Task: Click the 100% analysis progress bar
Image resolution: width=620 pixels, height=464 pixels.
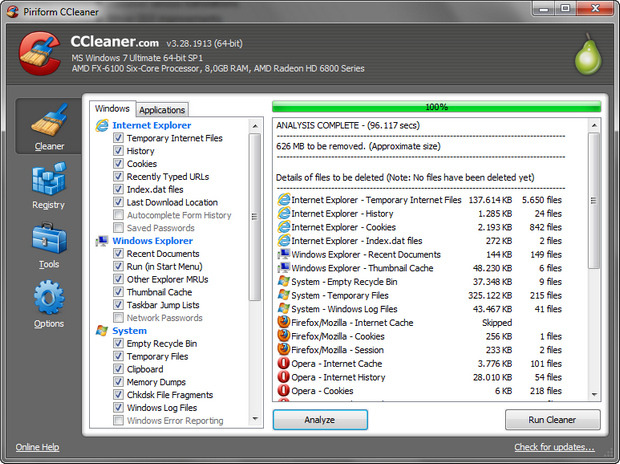Action: coord(437,107)
